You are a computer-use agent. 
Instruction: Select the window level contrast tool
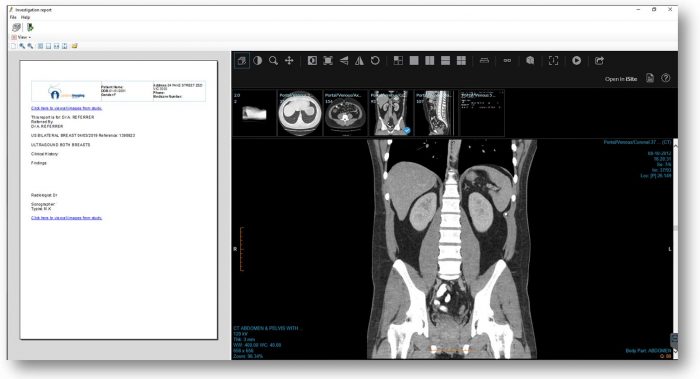point(258,60)
